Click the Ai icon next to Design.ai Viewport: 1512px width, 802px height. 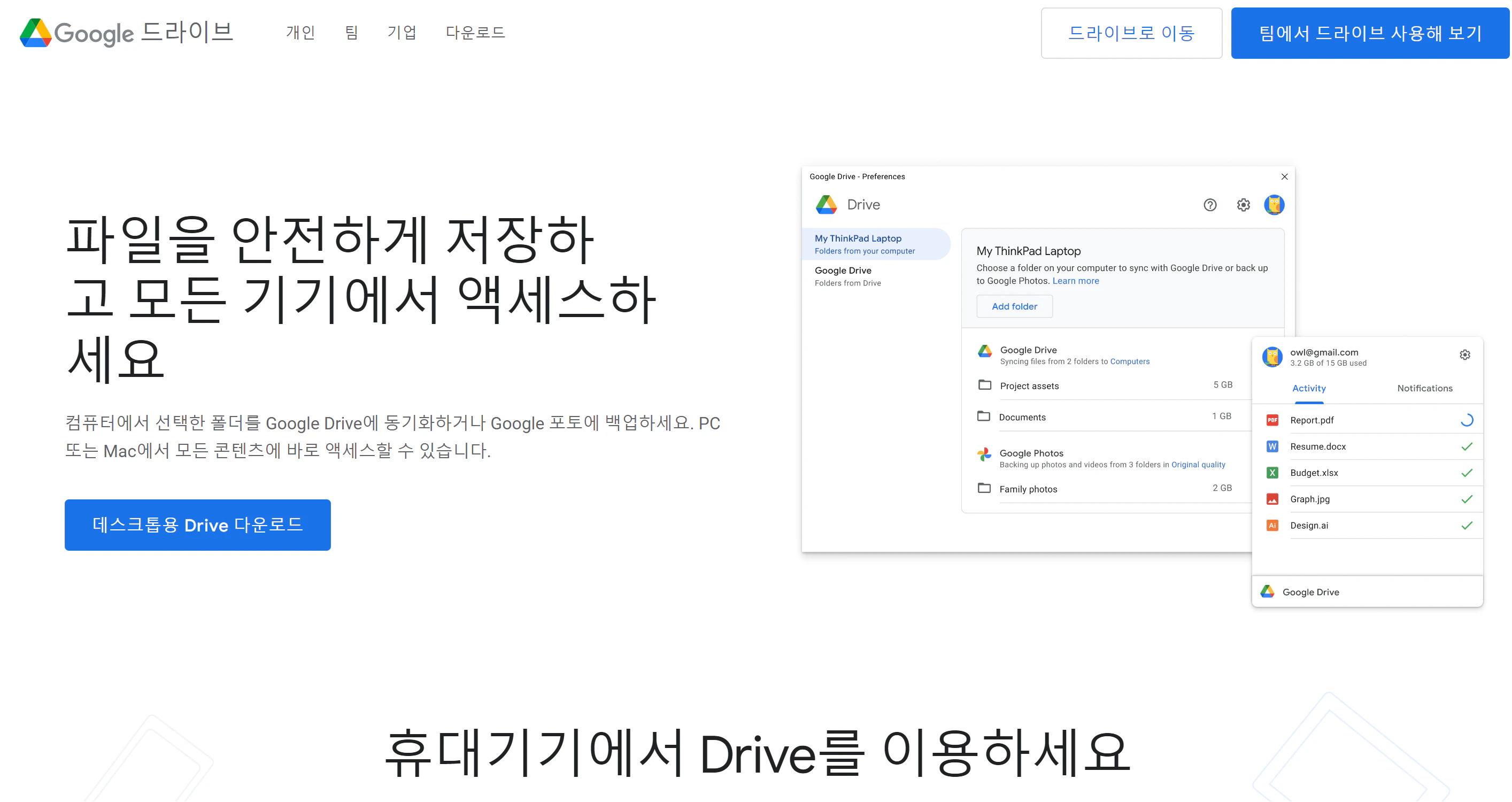pos(1272,526)
